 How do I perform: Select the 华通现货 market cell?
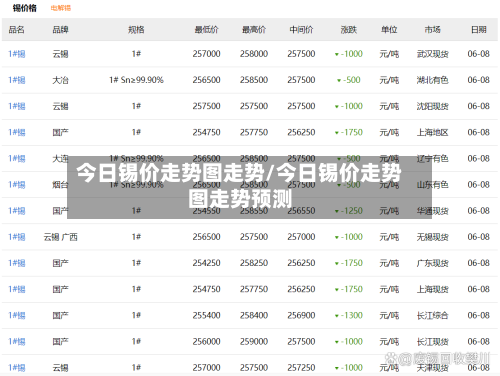click(x=432, y=211)
